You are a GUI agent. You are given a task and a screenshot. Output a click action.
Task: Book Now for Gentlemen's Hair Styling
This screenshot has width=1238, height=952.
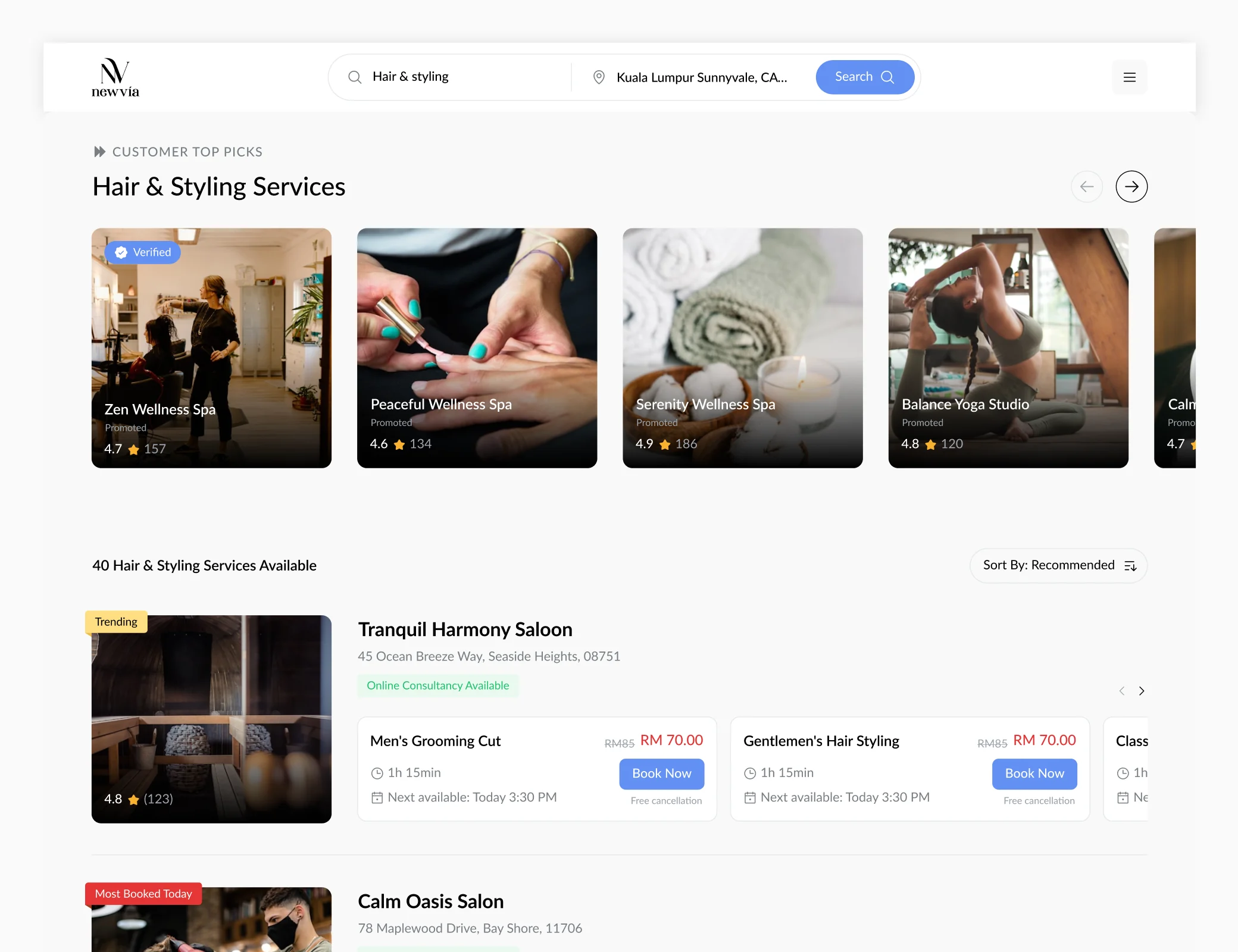1034,773
